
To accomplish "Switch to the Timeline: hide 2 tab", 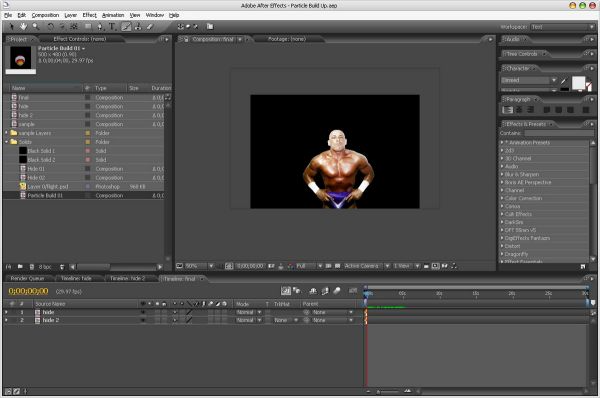I will [128, 279].
